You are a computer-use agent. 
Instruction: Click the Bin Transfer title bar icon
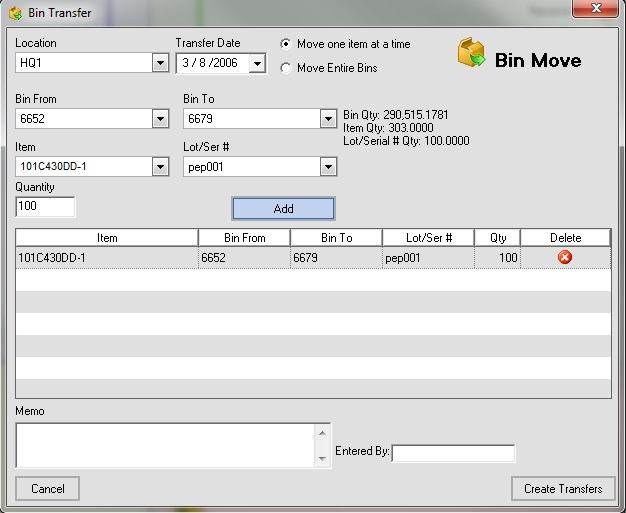click(15, 13)
